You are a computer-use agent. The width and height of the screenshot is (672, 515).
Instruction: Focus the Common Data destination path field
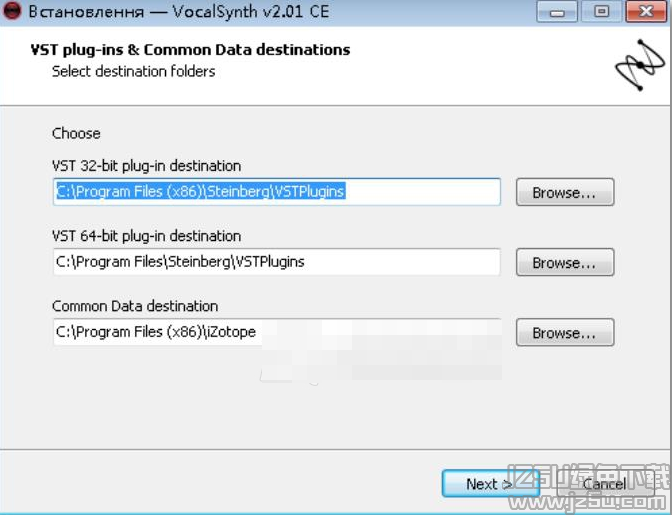tap(277, 332)
